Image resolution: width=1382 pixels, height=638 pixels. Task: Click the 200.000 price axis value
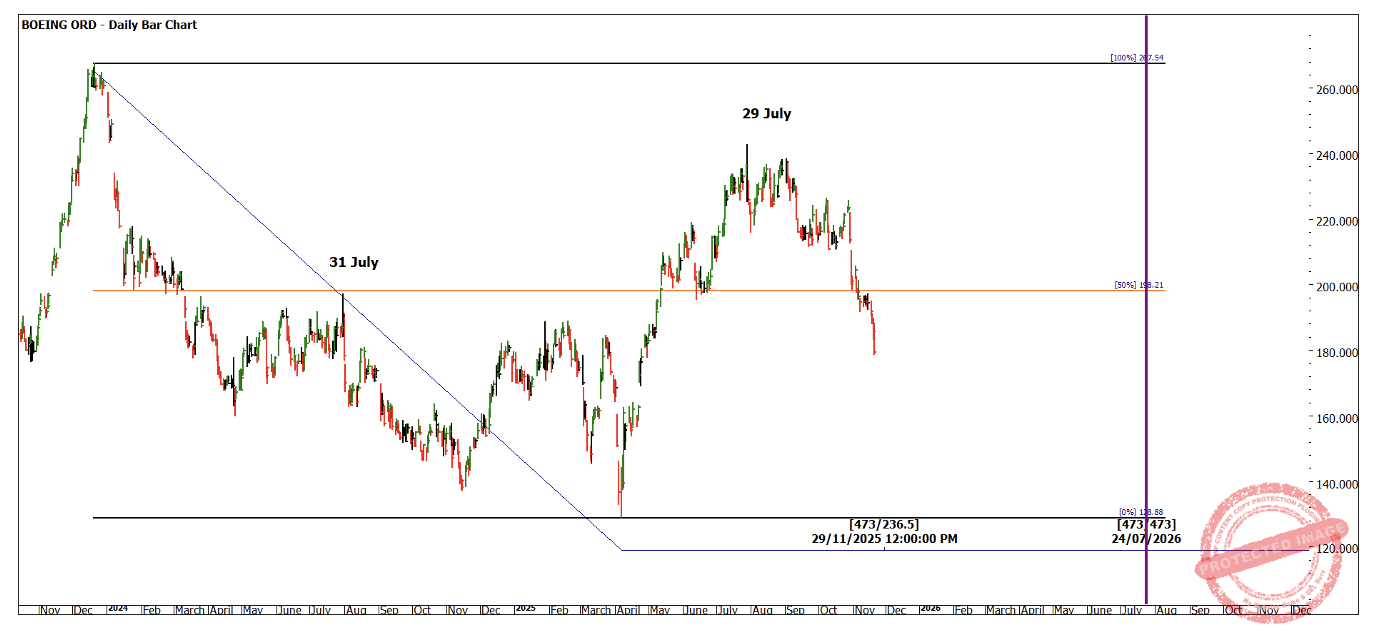pos(1335,287)
